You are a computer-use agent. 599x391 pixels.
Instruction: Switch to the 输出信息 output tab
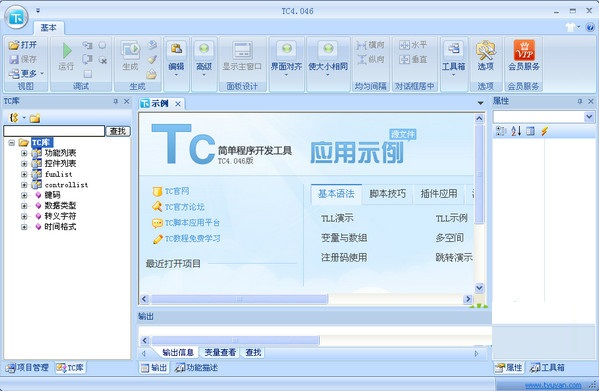(x=178, y=352)
